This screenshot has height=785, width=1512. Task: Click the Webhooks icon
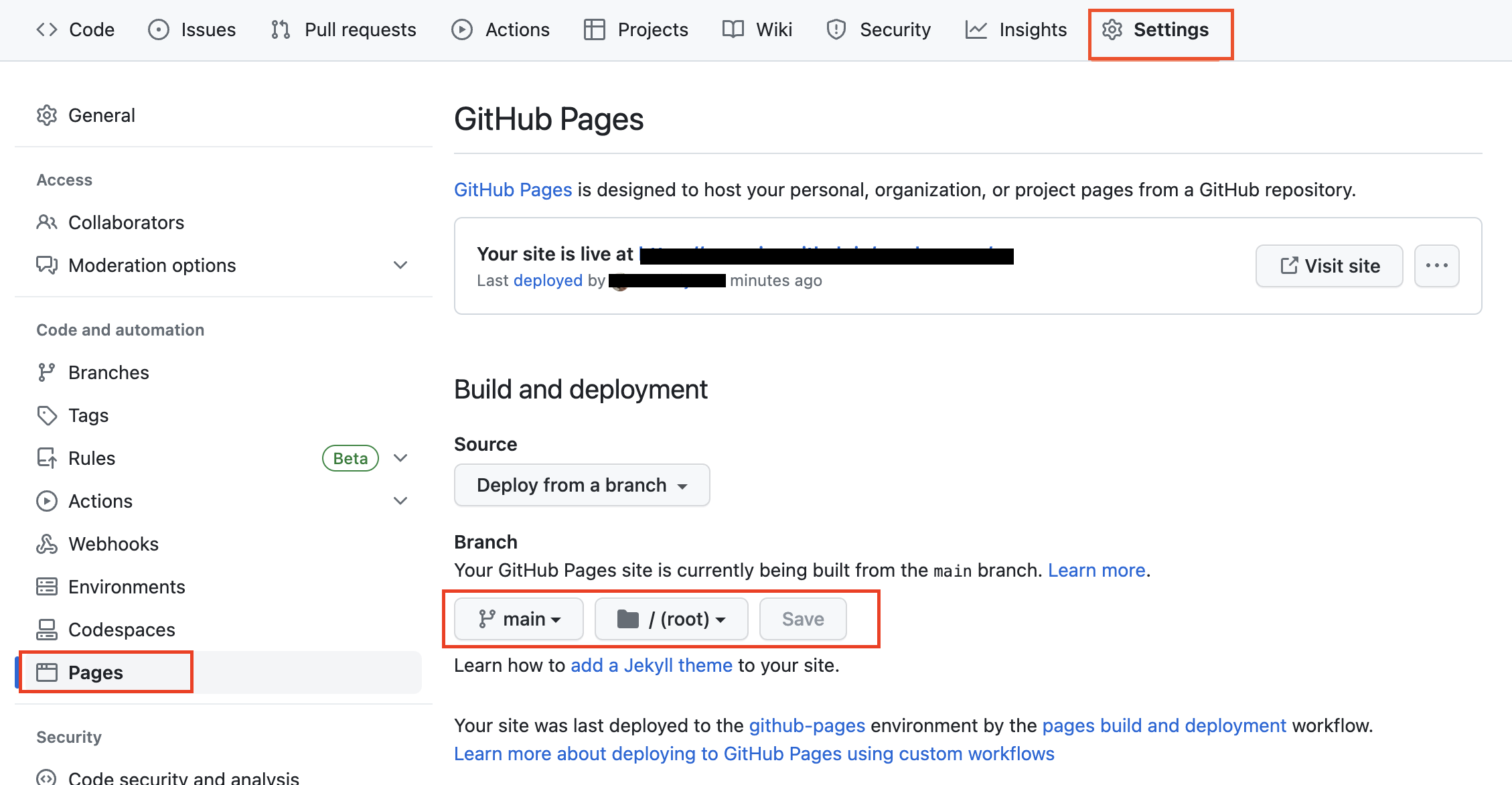[47, 544]
